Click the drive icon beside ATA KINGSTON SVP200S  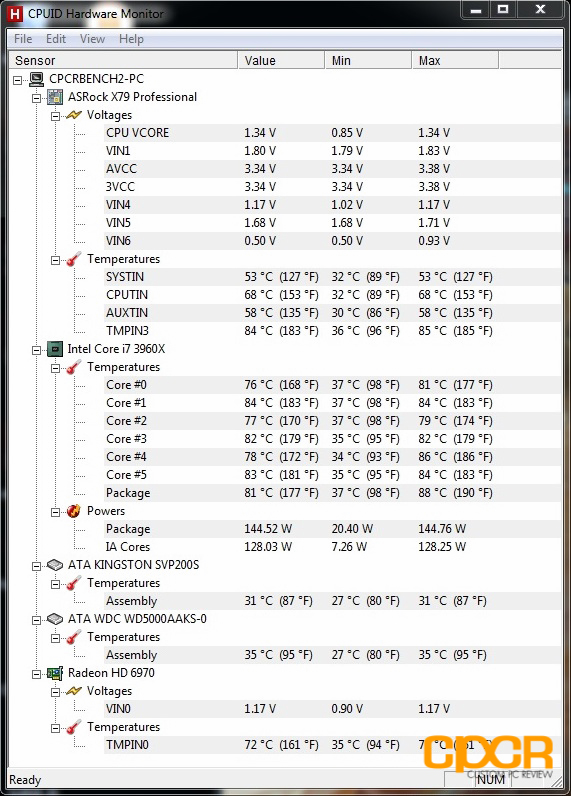pos(55,565)
